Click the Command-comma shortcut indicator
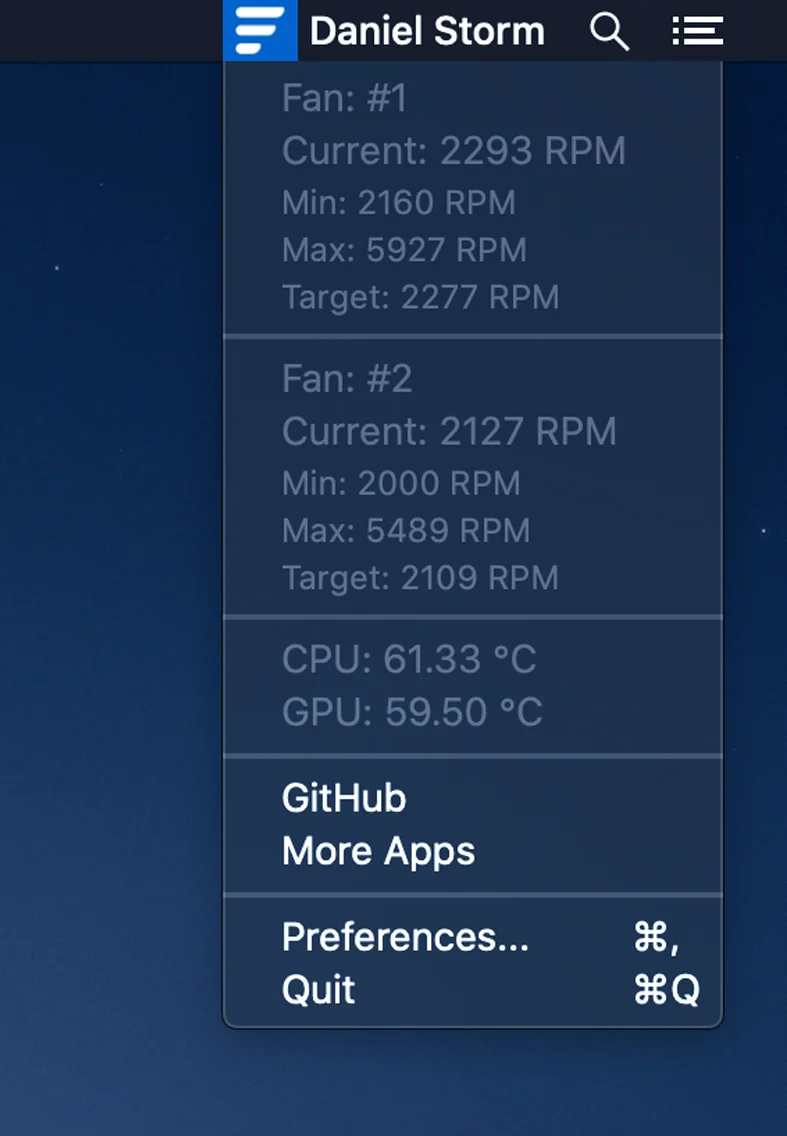The height and width of the screenshot is (1136, 787). tap(655, 937)
